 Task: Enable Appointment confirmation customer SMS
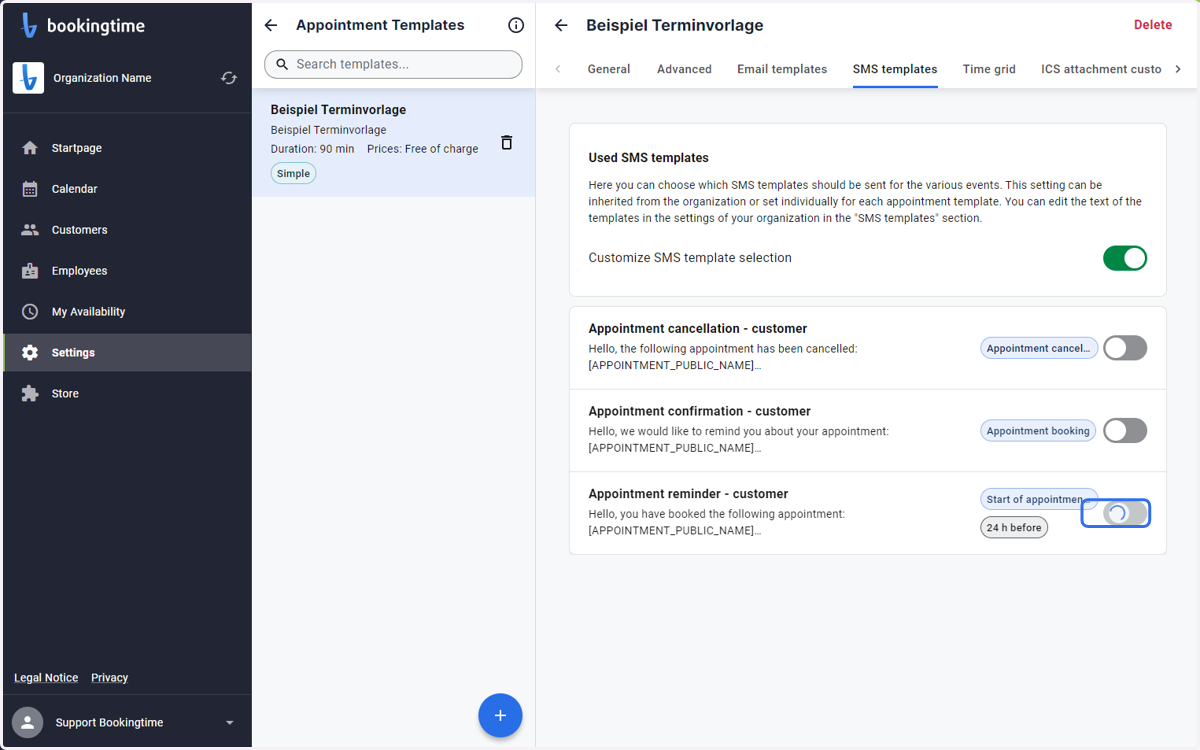click(x=1125, y=431)
